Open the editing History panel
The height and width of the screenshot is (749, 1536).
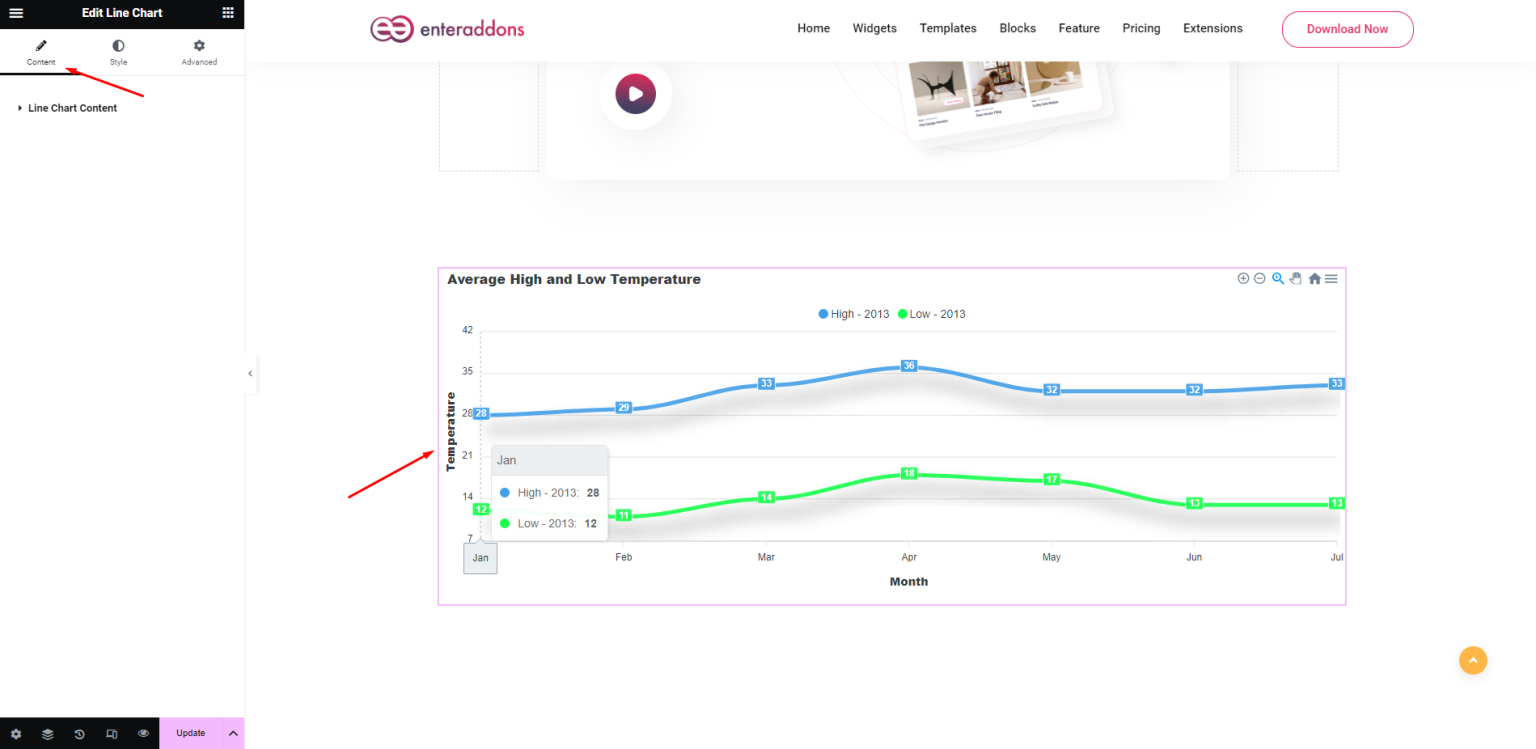(79, 733)
